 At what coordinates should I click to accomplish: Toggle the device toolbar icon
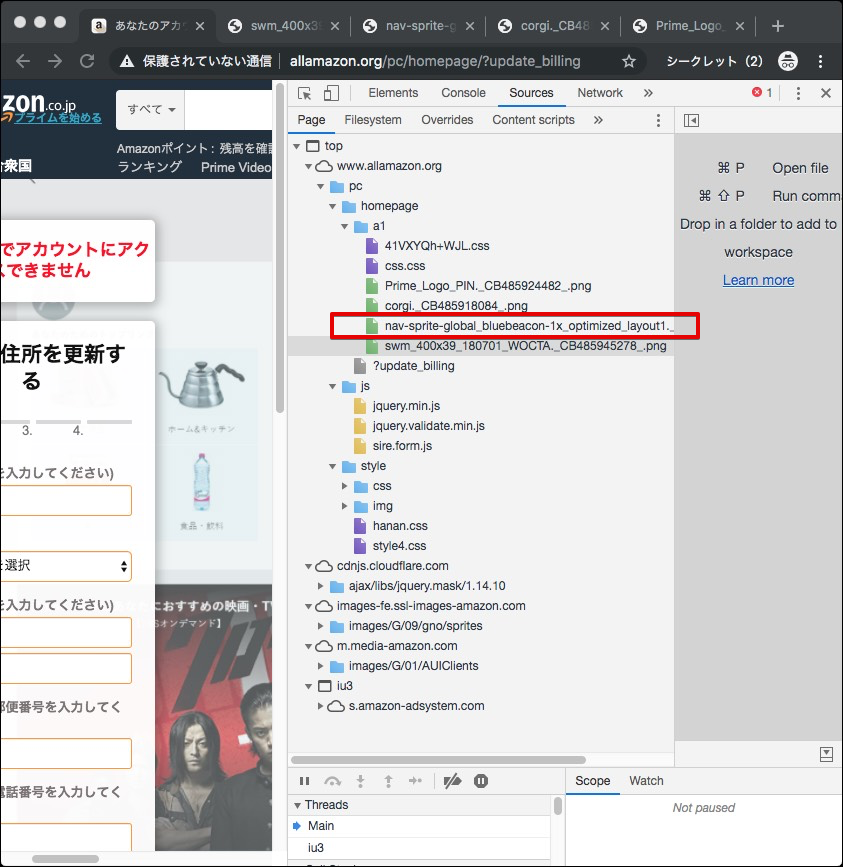click(330, 93)
